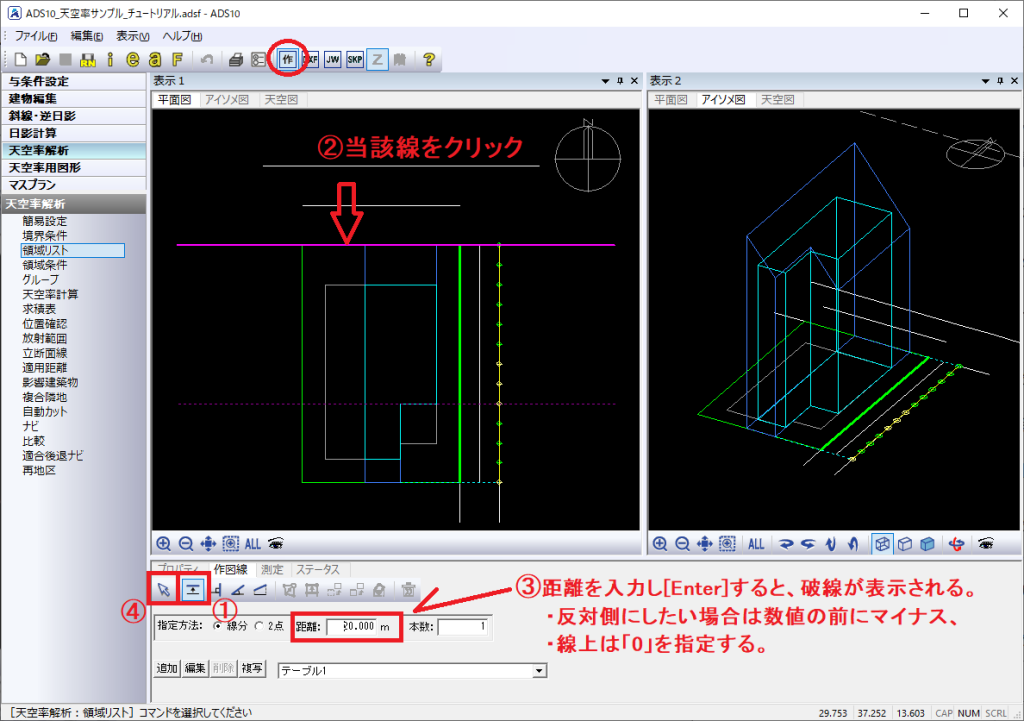Image resolution: width=1024 pixels, height=721 pixels.
Task: Select 簡易設定 in 天空率解析 list
Action: pyautogui.click(x=44, y=221)
